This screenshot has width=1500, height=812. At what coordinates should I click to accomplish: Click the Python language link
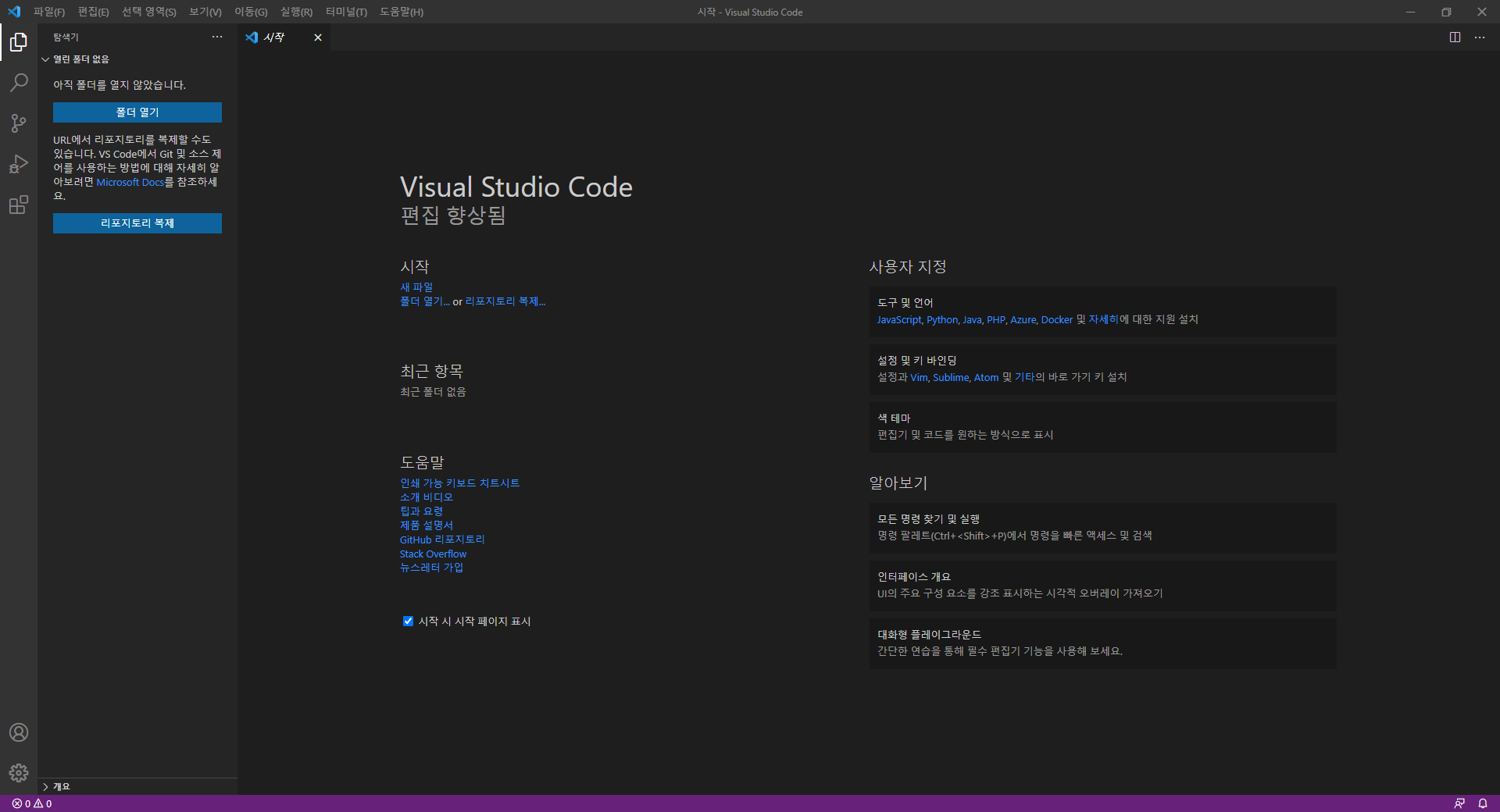coord(942,319)
